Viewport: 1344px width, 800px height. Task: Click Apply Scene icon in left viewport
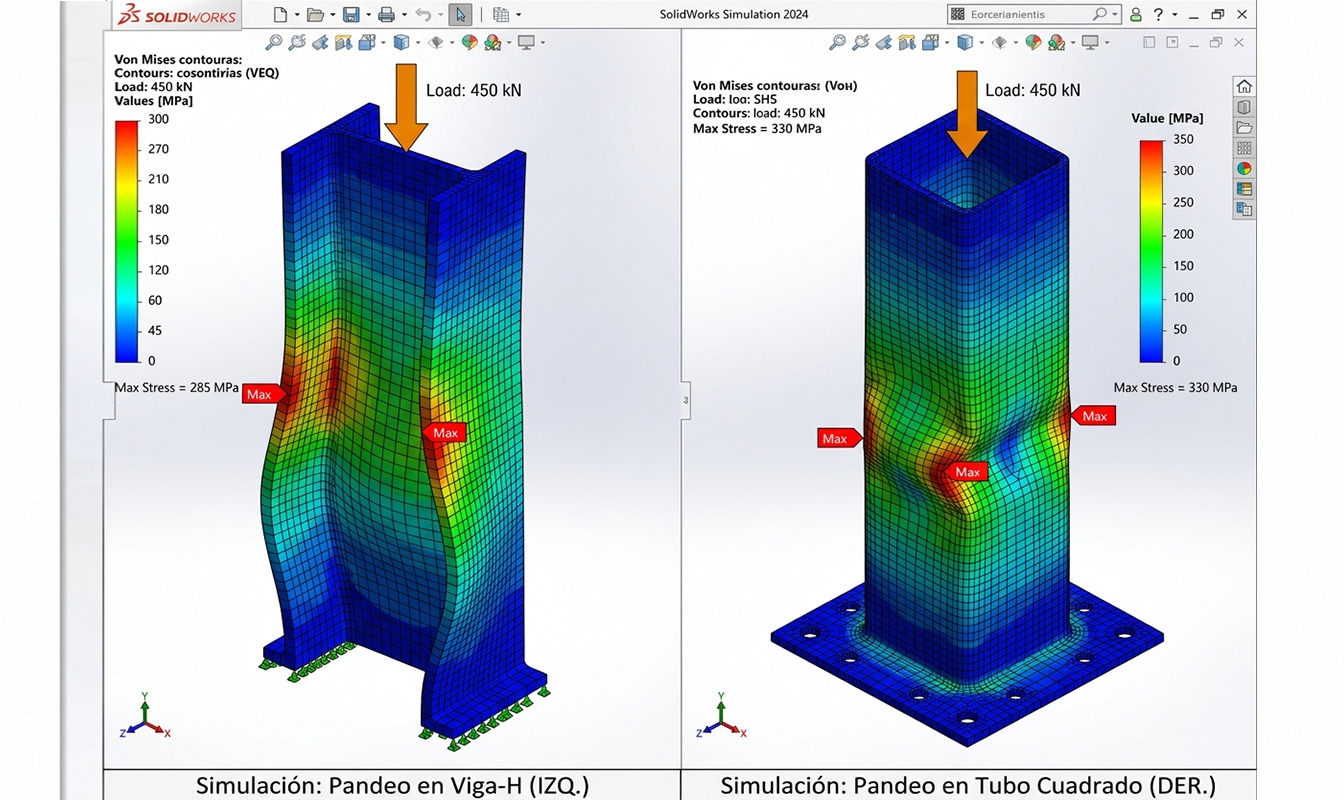click(x=493, y=42)
